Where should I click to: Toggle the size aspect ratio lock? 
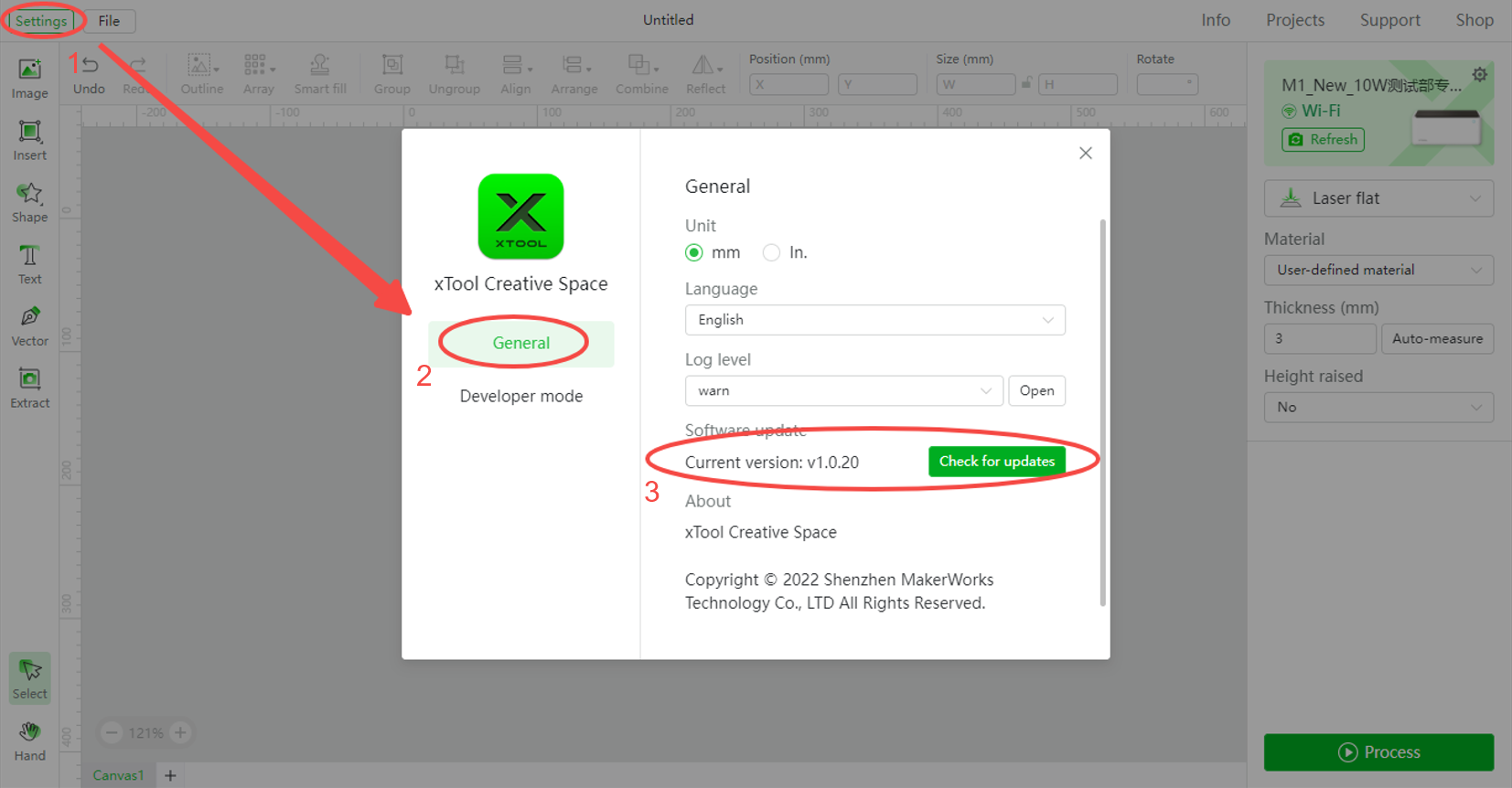tap(1026, 83)
